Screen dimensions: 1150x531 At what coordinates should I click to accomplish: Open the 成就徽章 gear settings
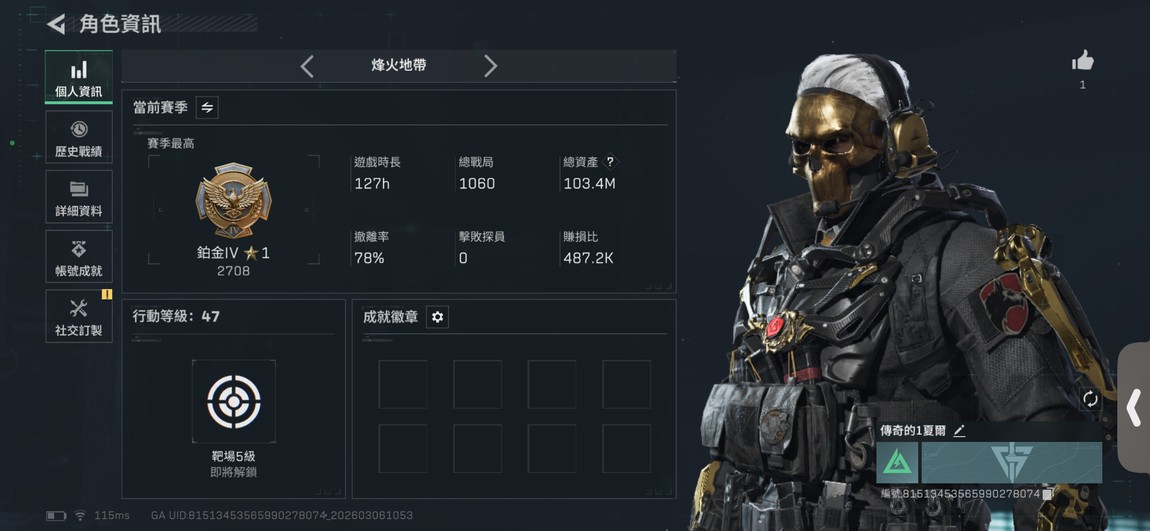point(437,317)
